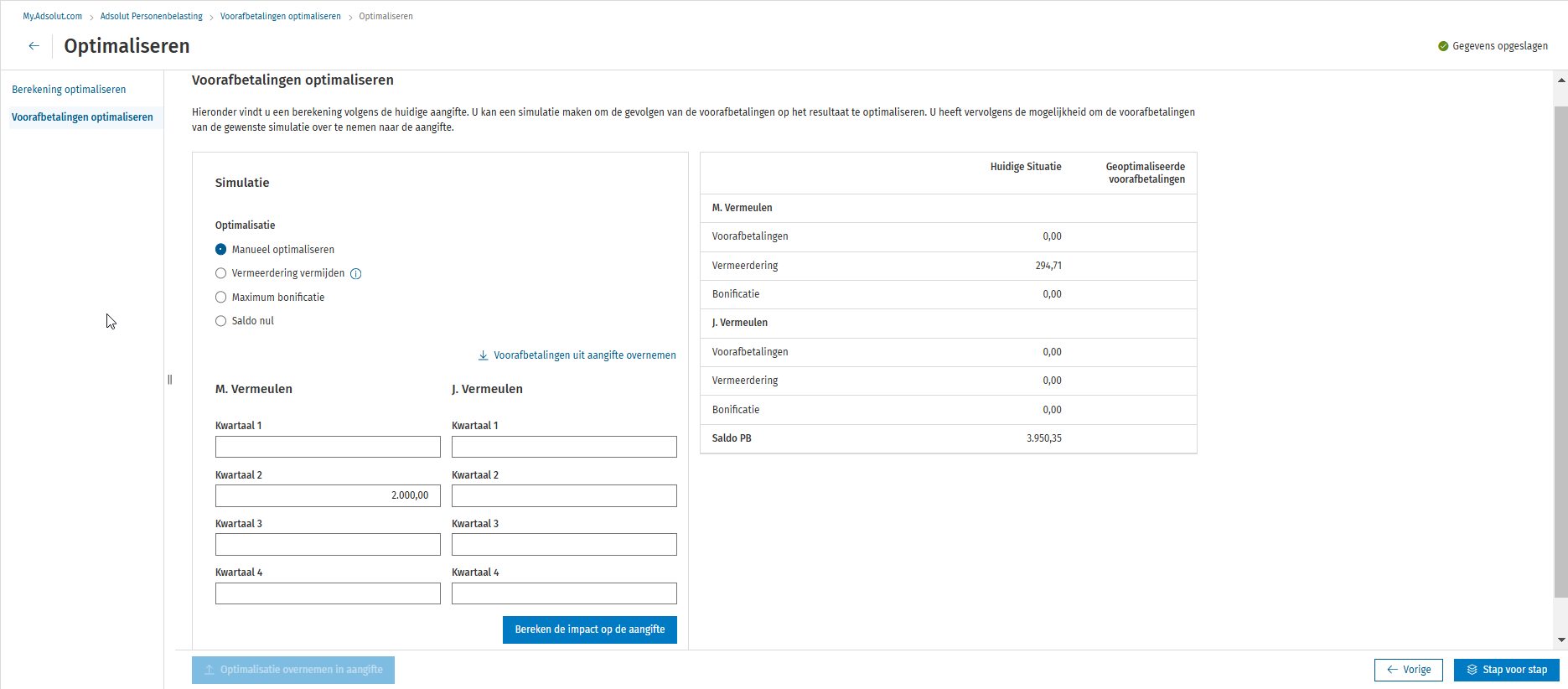1568x689 pixels.
Task: Select Manueel optimaliseren radio option
Action: [x=221, y=250]
